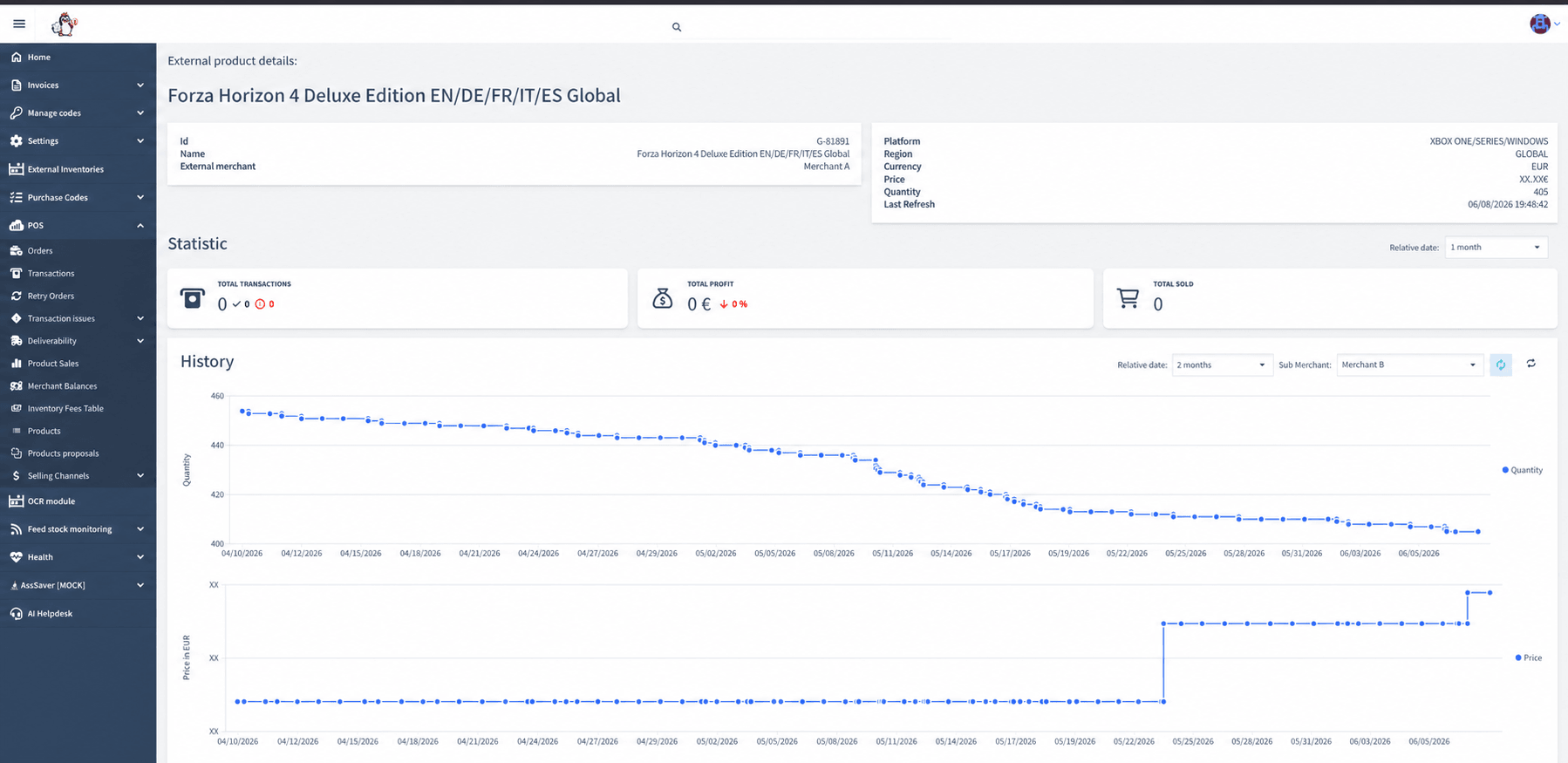
Task: Expand the Feed stock monitoring chevron
Action: [140, 529]
